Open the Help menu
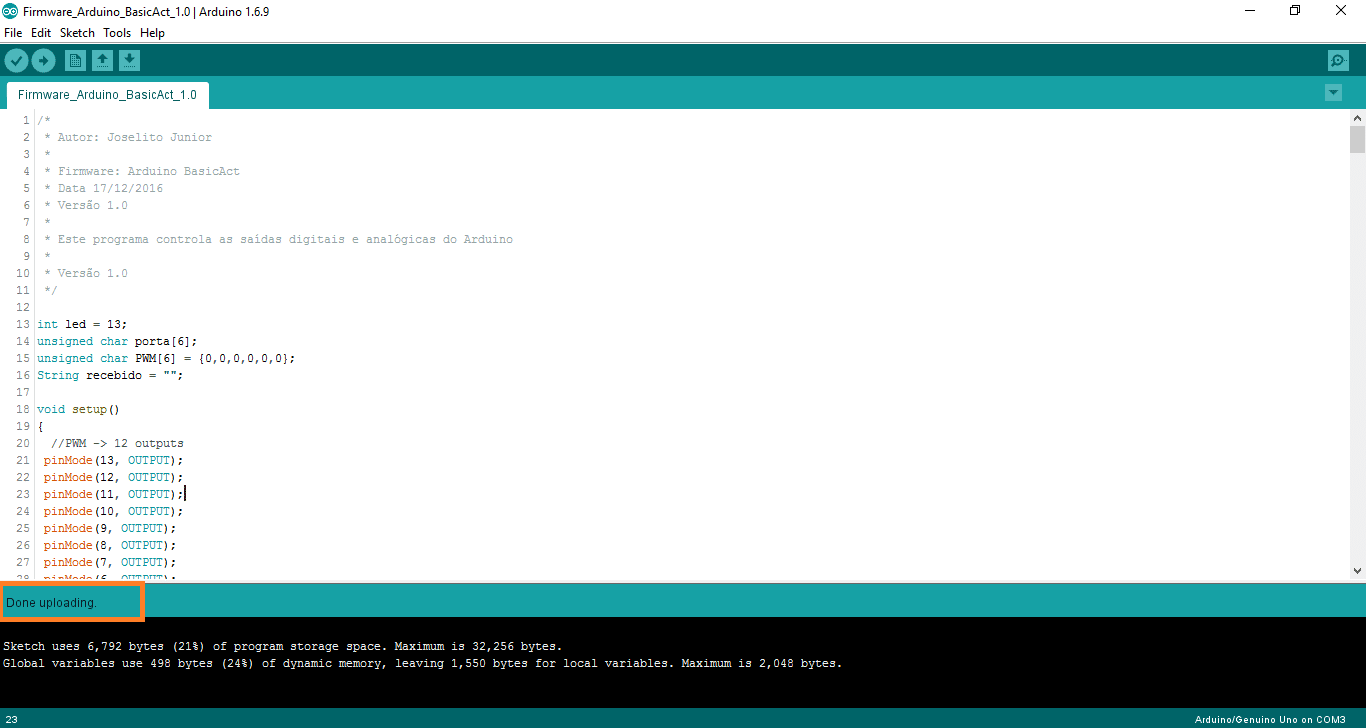The width and height of the screenshot is (1366, 728). [152, 33]
